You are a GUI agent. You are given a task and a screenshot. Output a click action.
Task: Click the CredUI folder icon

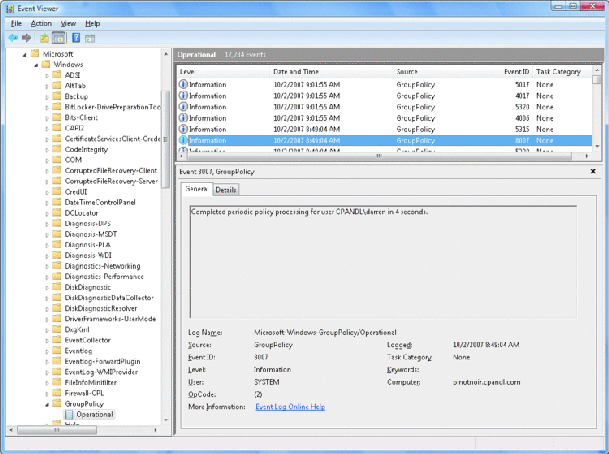[57, 191]
